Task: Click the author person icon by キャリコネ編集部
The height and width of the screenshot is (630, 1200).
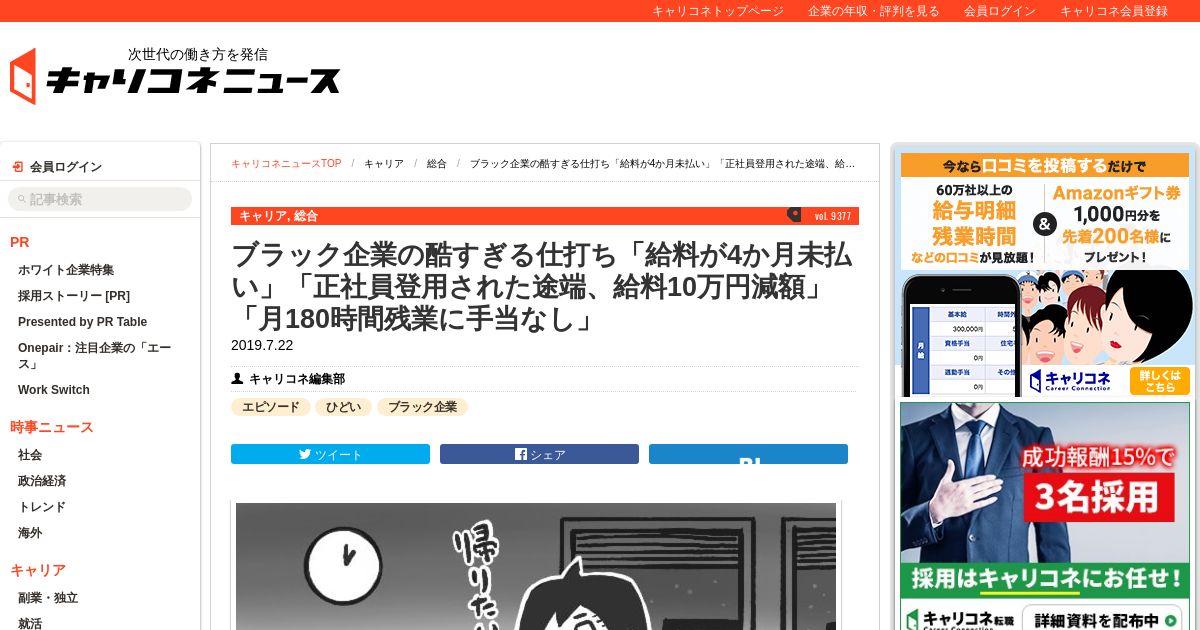Action: pos(237,379)
